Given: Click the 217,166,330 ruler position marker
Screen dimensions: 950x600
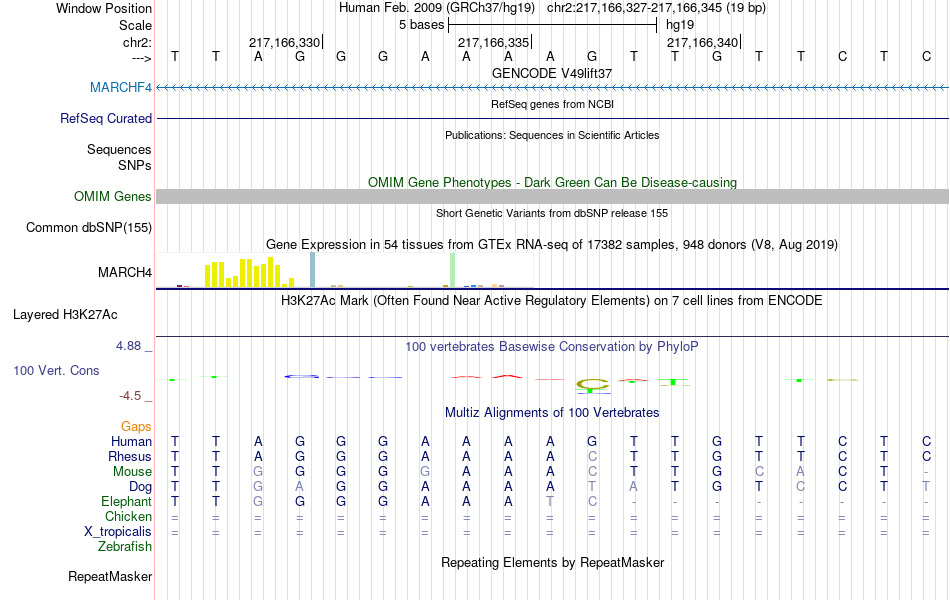Looking at the screenshot, I should click(x=285, y=42).
